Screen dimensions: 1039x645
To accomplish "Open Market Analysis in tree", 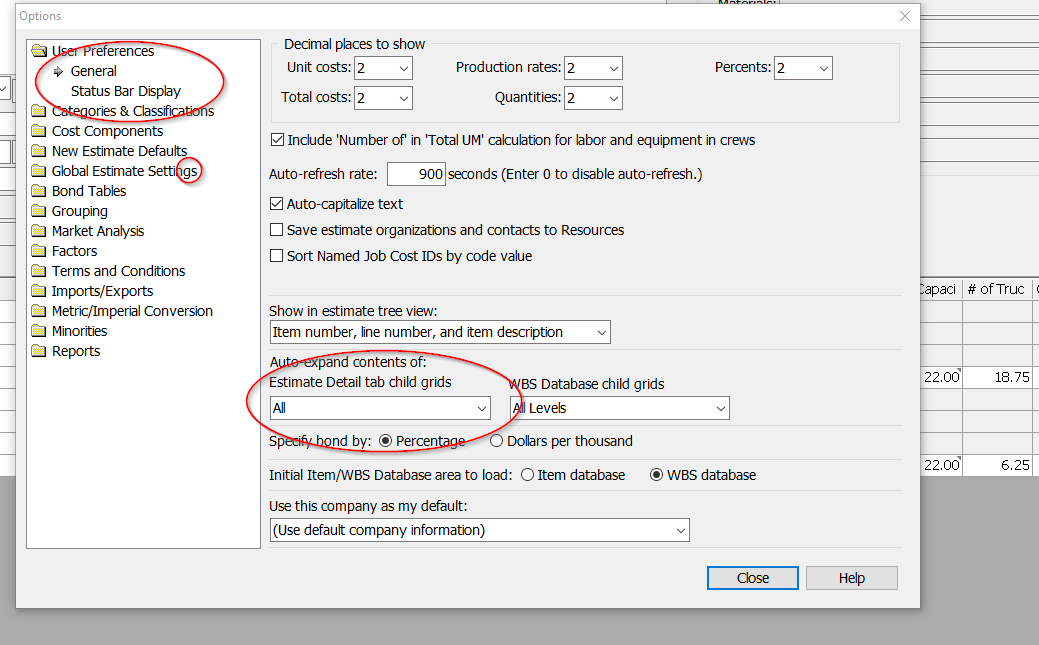I will click(x=98, y=231).
